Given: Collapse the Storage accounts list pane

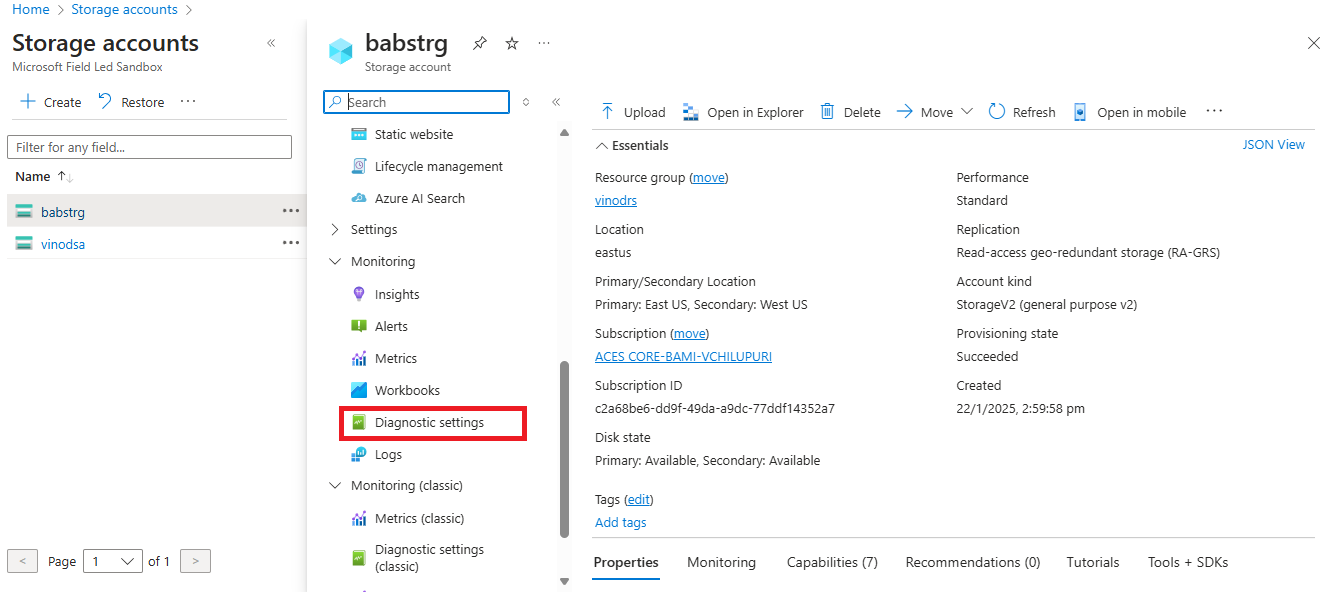Looking at the screenshot, I should coord(271,43).
